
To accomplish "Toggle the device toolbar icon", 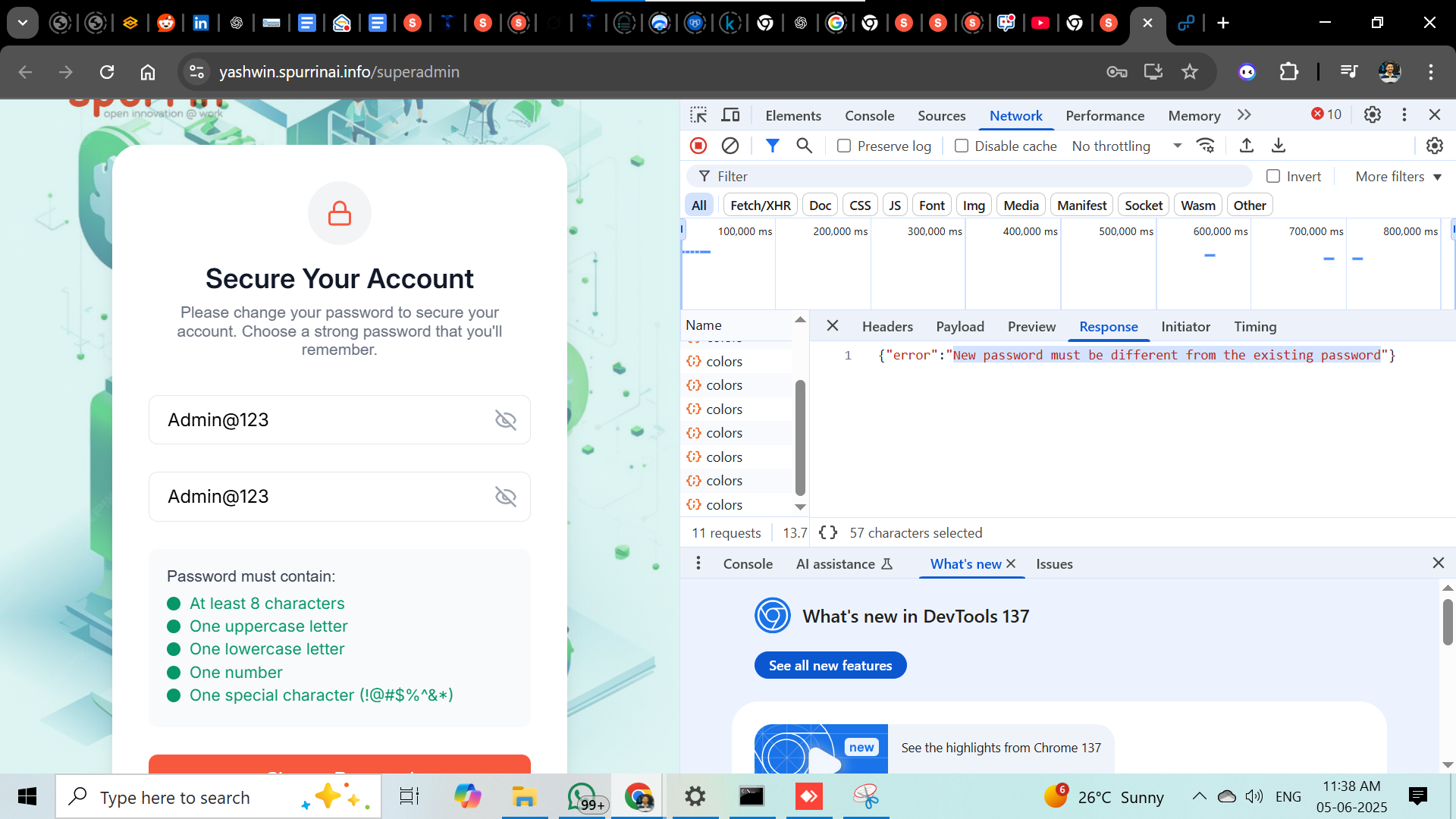I will [x=730, y=115].
